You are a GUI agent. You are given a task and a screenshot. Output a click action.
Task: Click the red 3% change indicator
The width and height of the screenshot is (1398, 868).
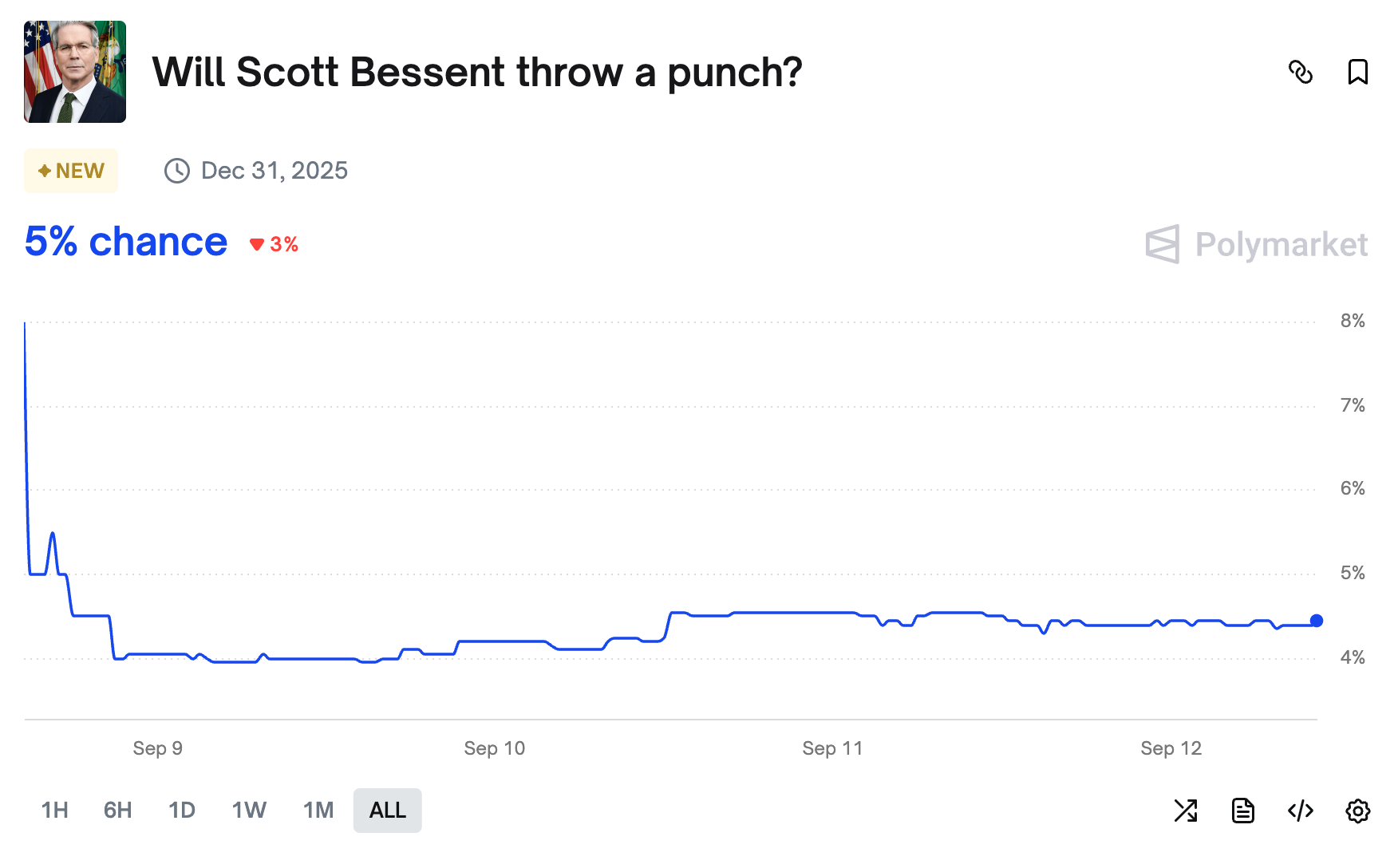coord(274,244)
